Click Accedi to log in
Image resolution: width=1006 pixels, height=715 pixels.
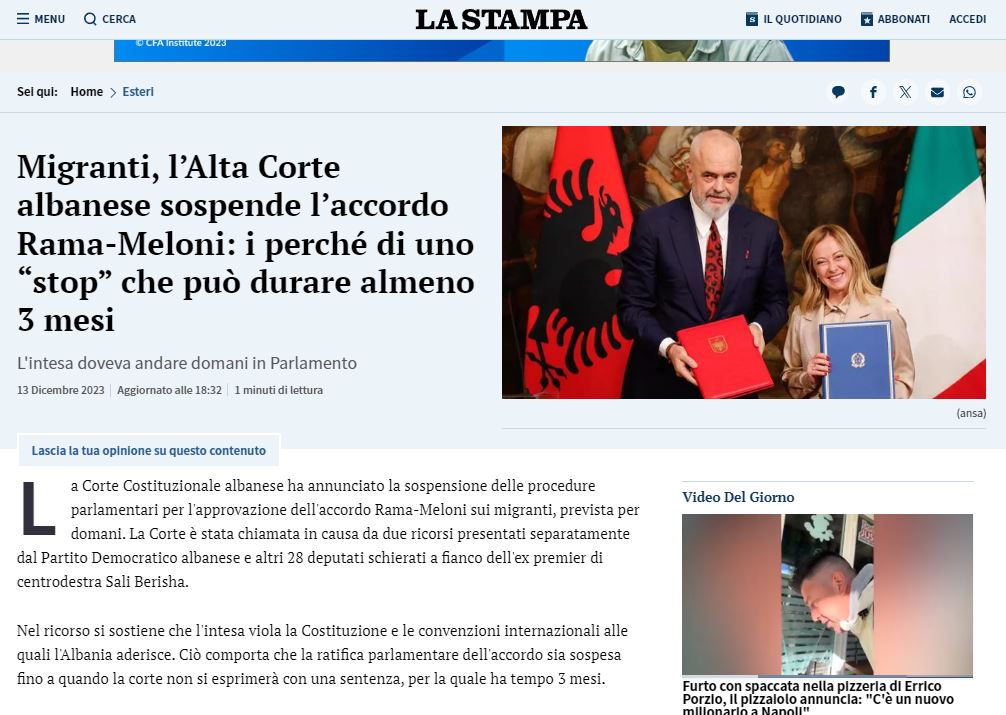coord(967,19)
